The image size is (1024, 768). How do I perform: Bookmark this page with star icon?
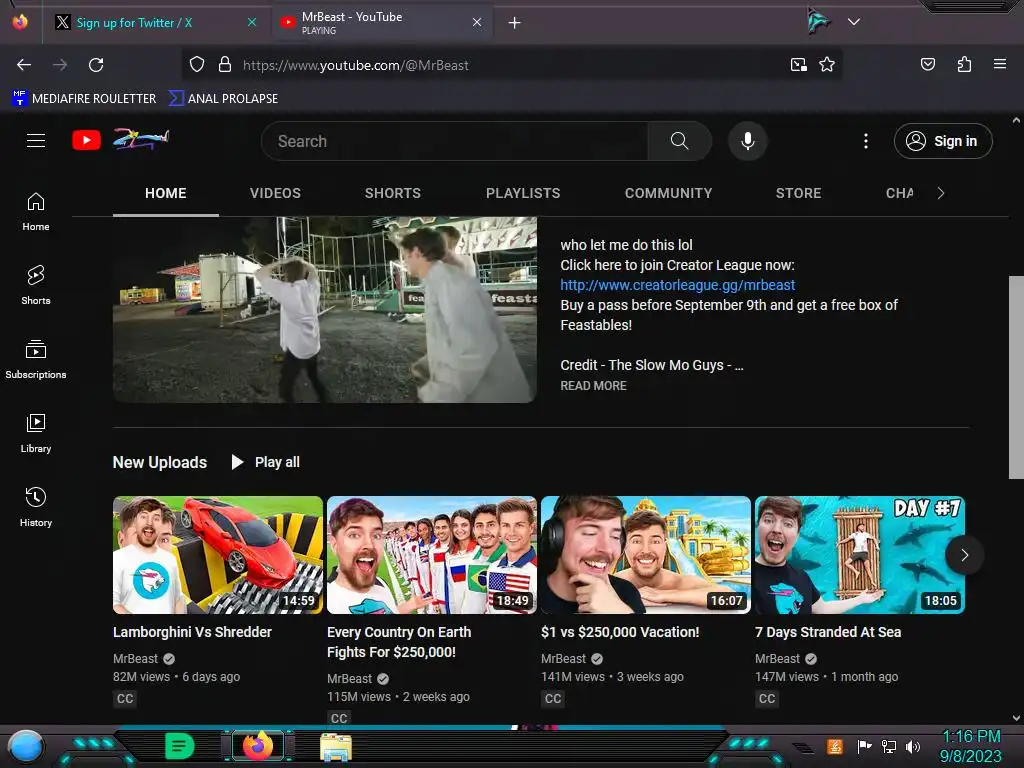pyautogui.click(x=827, y=65)
